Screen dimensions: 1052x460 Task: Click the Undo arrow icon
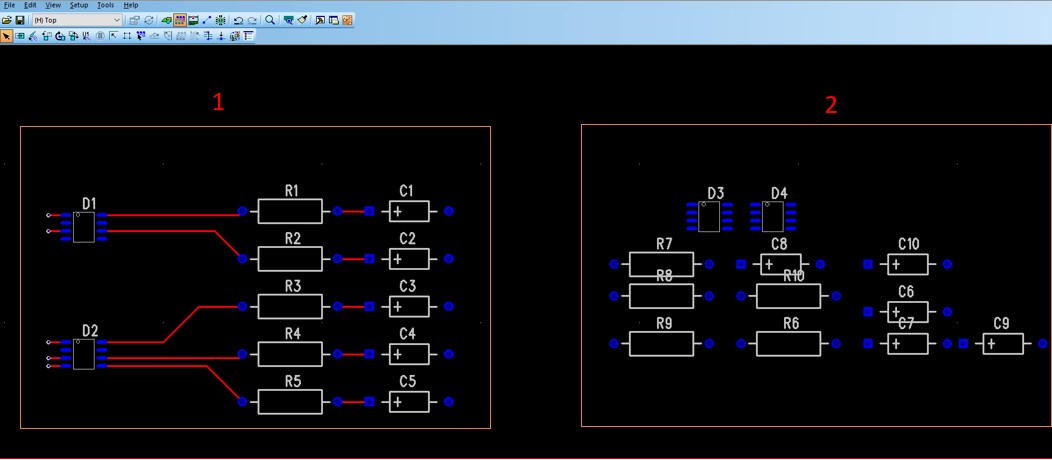238,20
